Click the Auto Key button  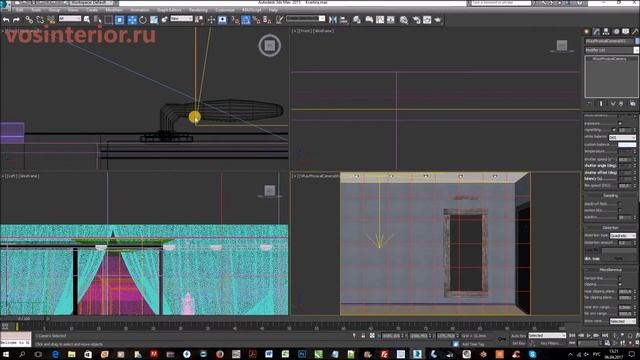pos(518,336)
